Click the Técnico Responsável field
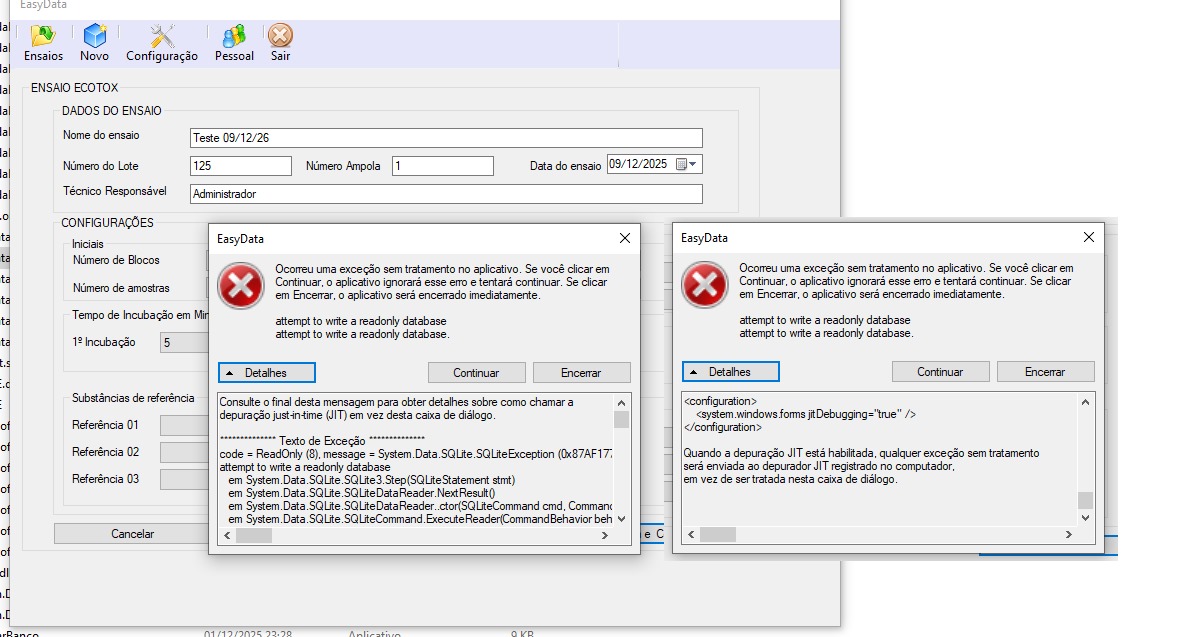 pyautogui.click(x=446, y=194)
